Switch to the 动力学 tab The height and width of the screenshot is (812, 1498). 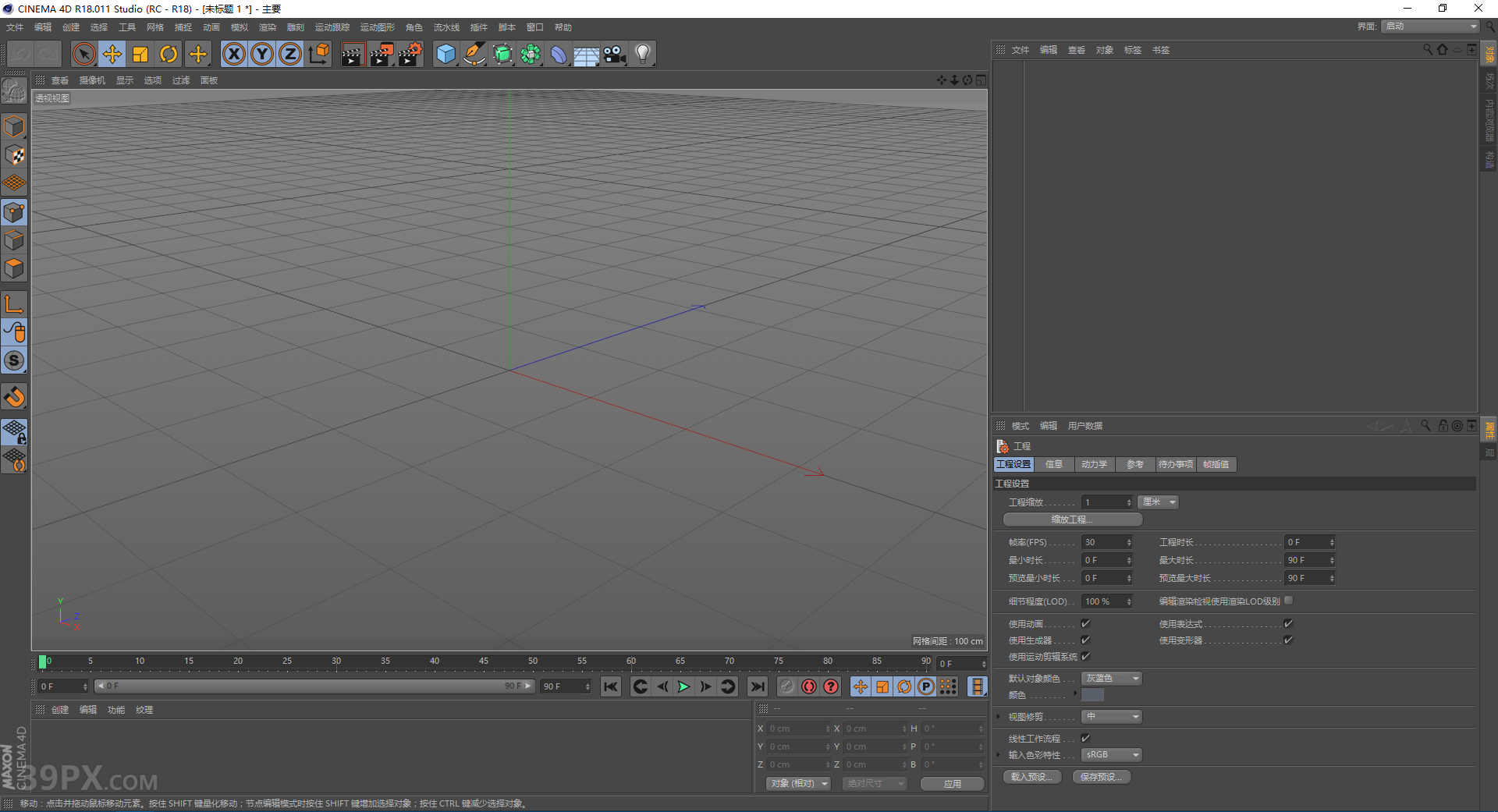coord(1095,464)
